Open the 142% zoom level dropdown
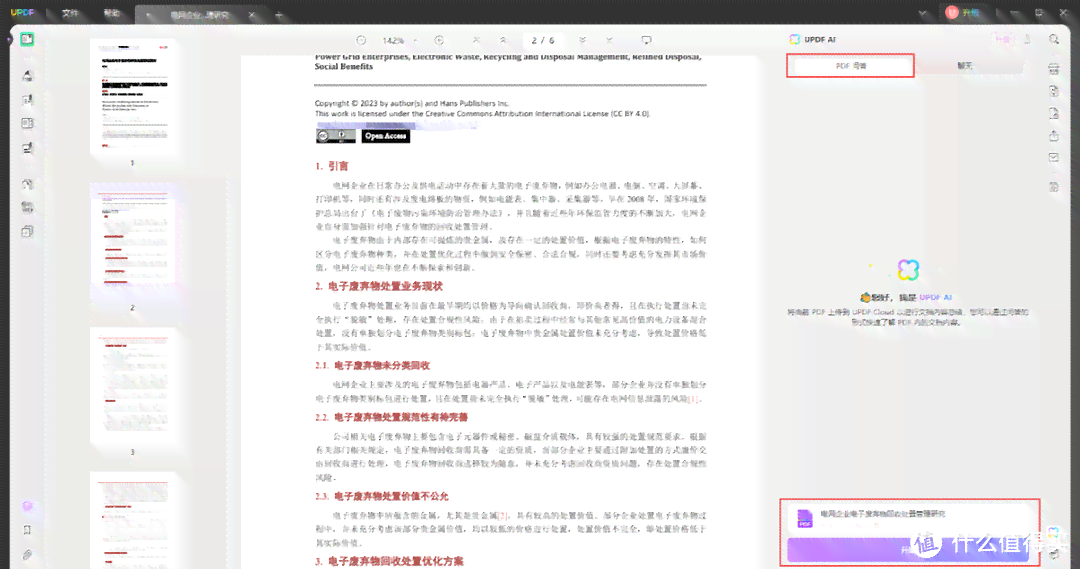This screenshot has width=1080, height=569. (x=400, y=41)
